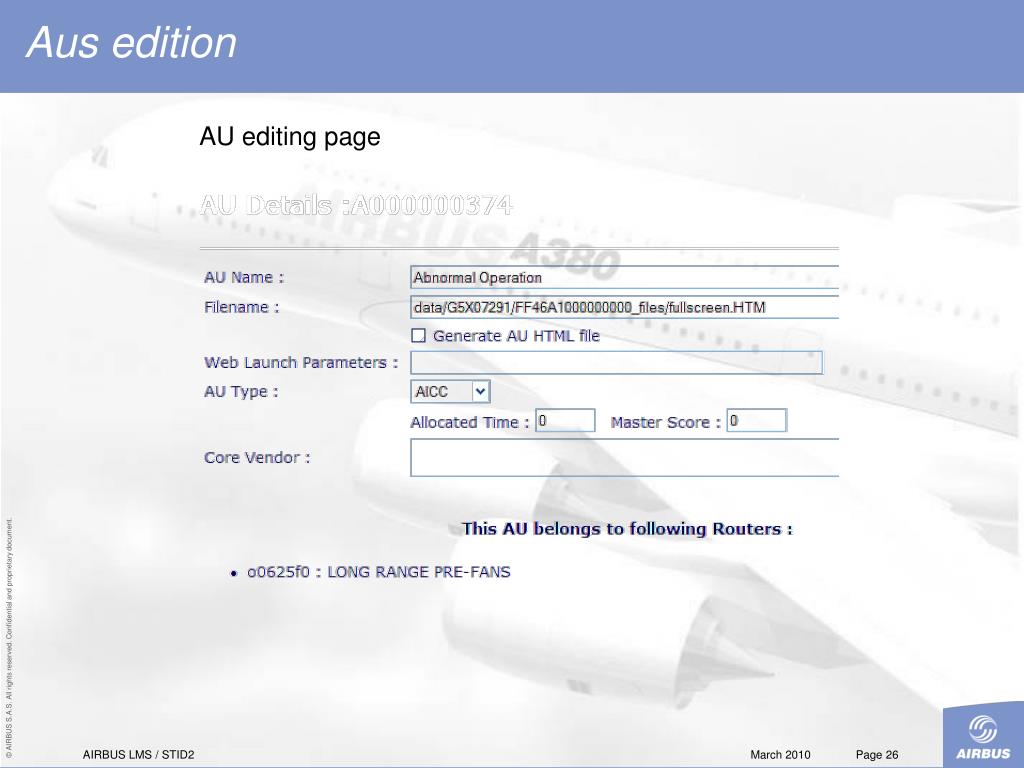
Task: Click the 'AU editing page' caption
Action: point(290,137)
